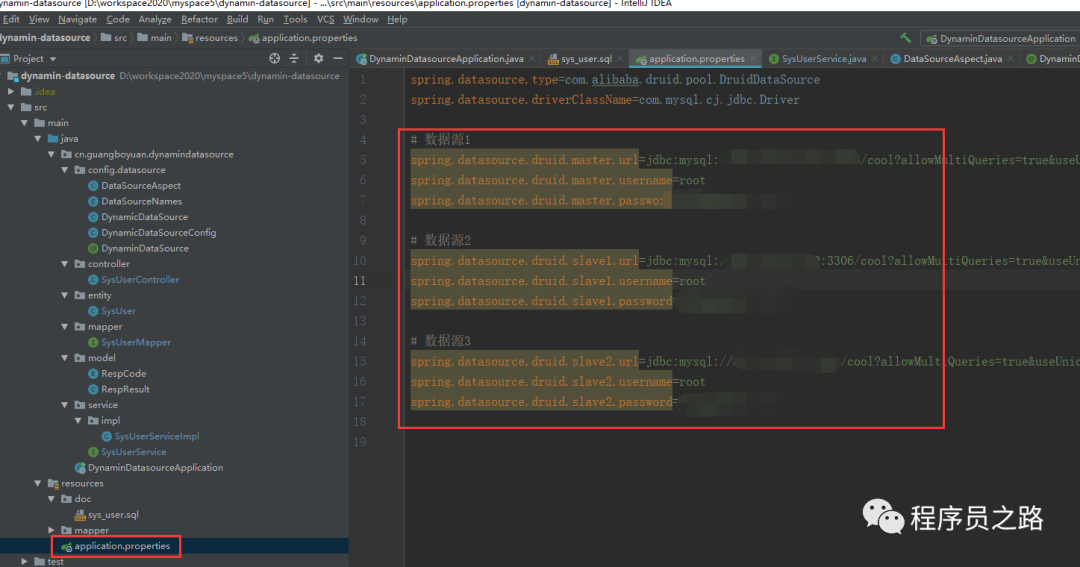Click the Collapse All icon in Project panel
The height and width of the screenshot is (567, 1080).
tap(294, 59)
